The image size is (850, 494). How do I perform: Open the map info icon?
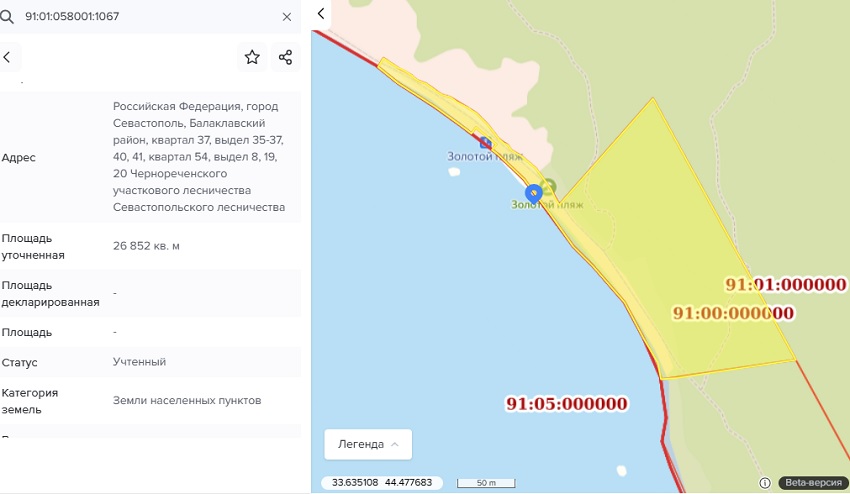click(764, 483)
